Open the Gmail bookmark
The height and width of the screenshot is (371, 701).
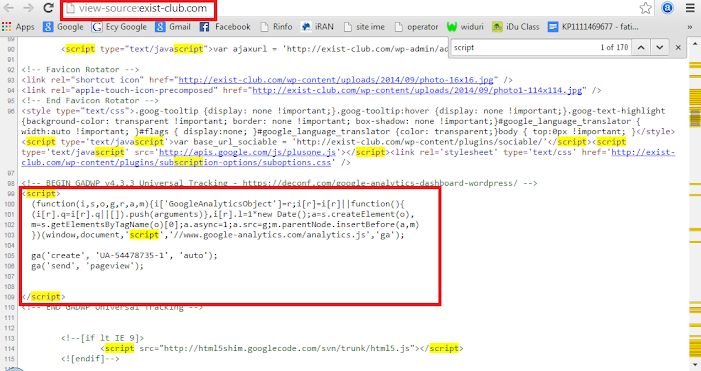click(173, 27)
